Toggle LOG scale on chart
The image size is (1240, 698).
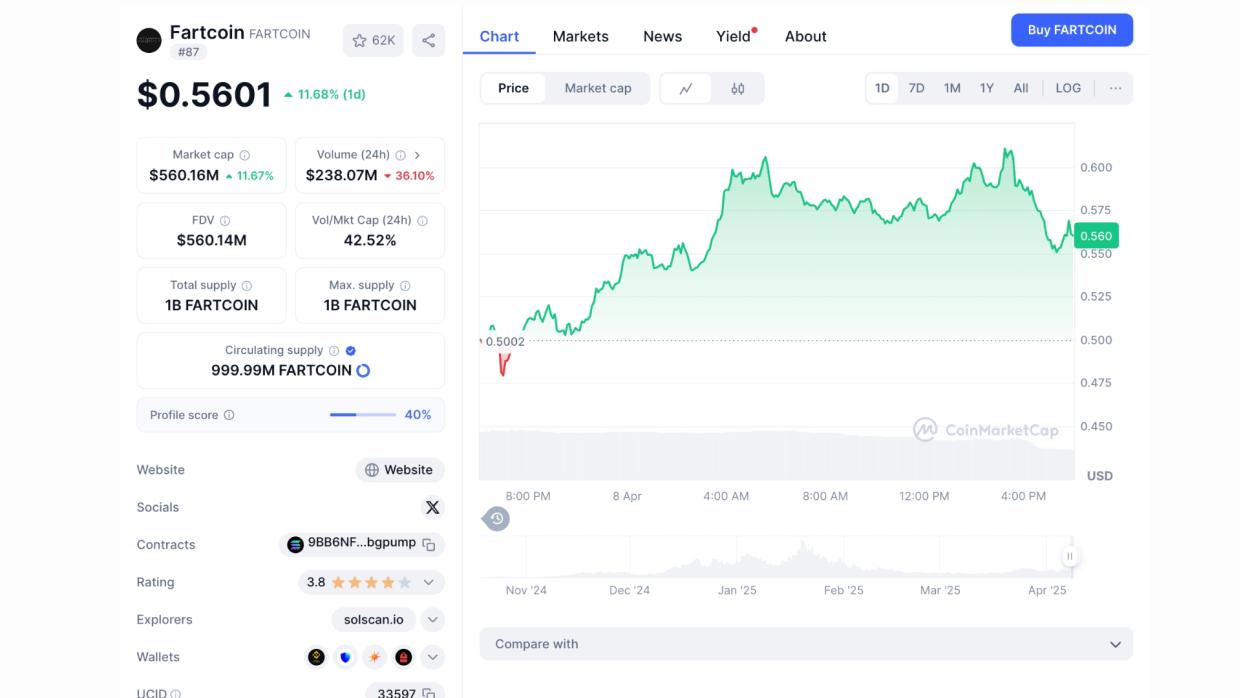coord(1068,88)
